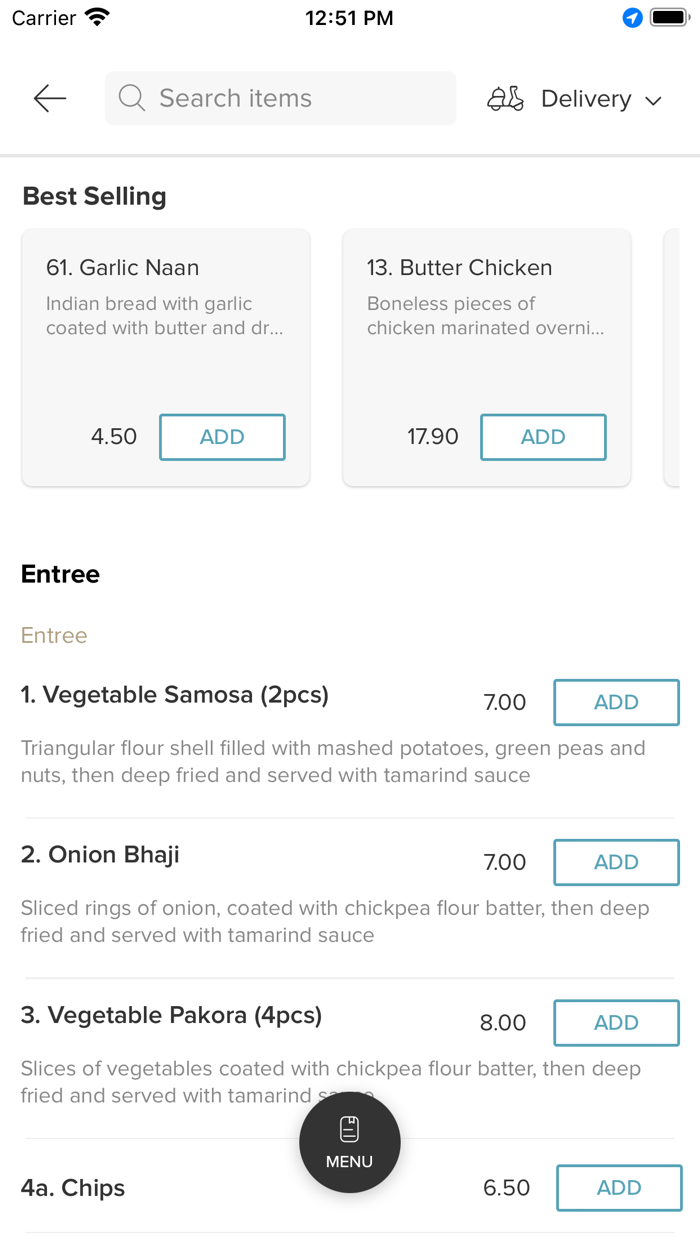The image size is (700, 1244).
Task: Tap the delivery scooter icon
Action: pyautogui.click(x=505, y=99)
